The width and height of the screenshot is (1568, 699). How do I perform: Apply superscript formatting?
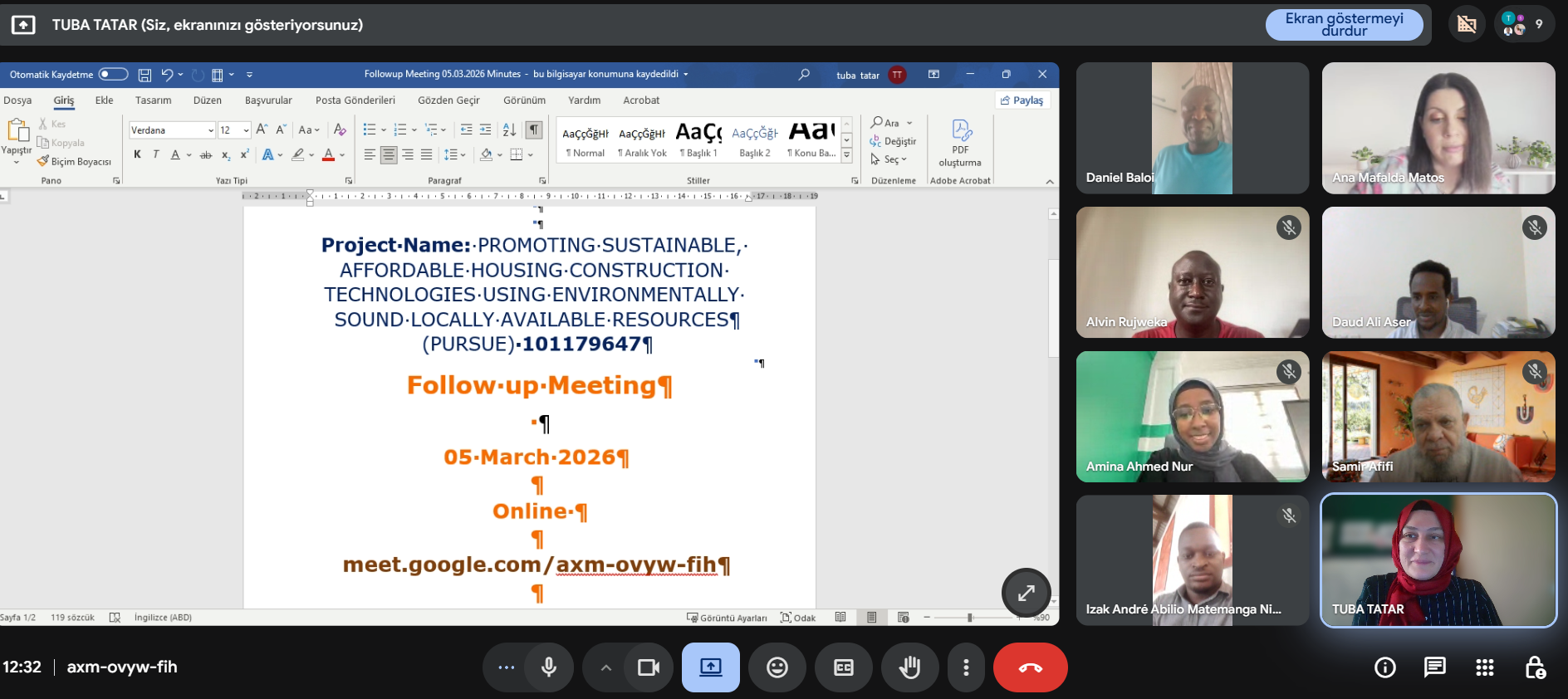pos(244,154)
